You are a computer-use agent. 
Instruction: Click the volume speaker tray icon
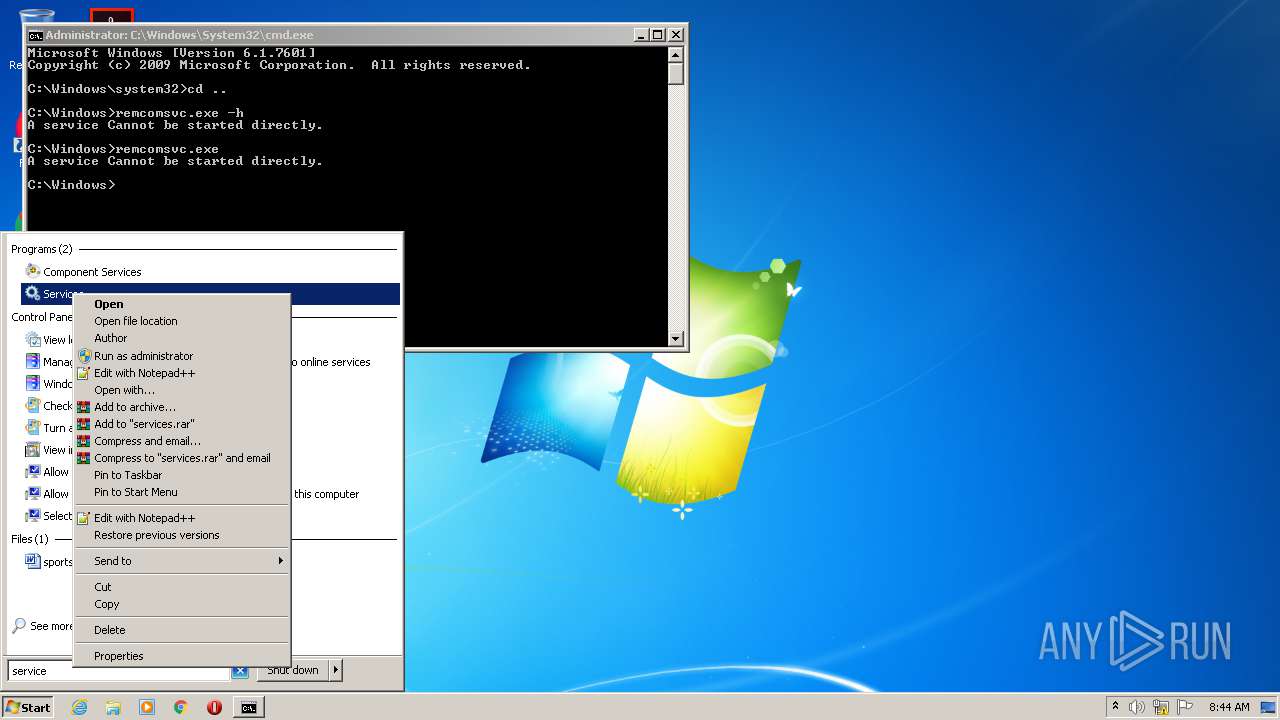point(1137,707)
